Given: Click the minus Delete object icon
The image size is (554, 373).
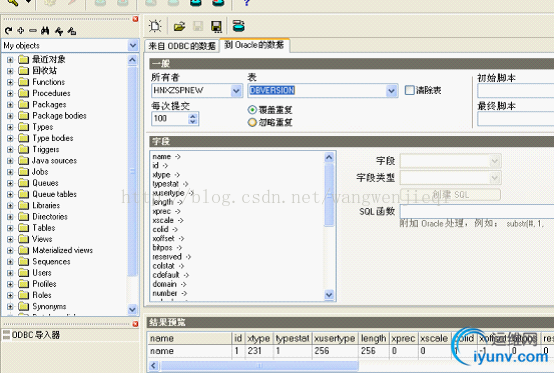Looking at the screenshot, I should [x=33, y=31].
